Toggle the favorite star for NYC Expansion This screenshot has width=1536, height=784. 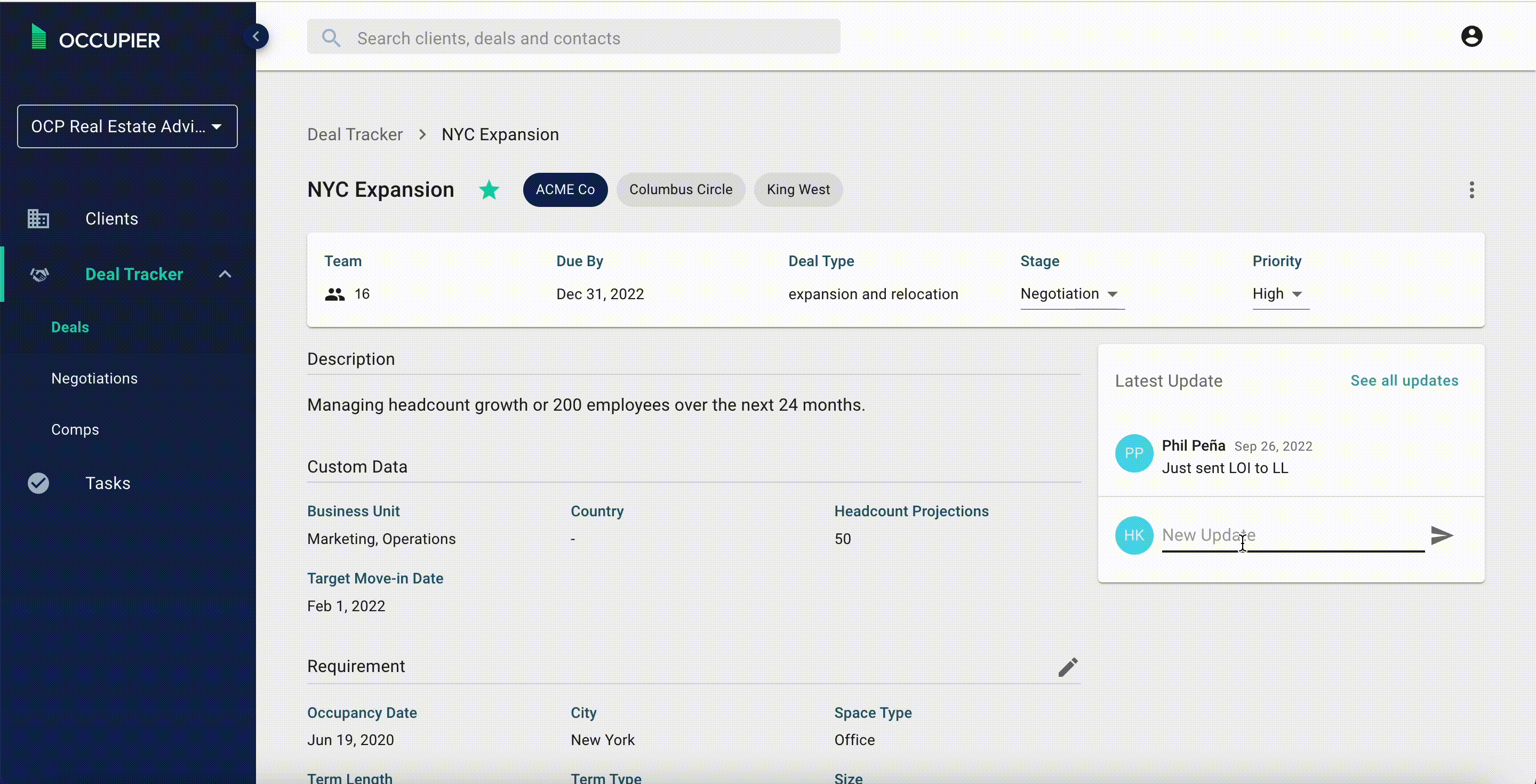click(489, 189)
